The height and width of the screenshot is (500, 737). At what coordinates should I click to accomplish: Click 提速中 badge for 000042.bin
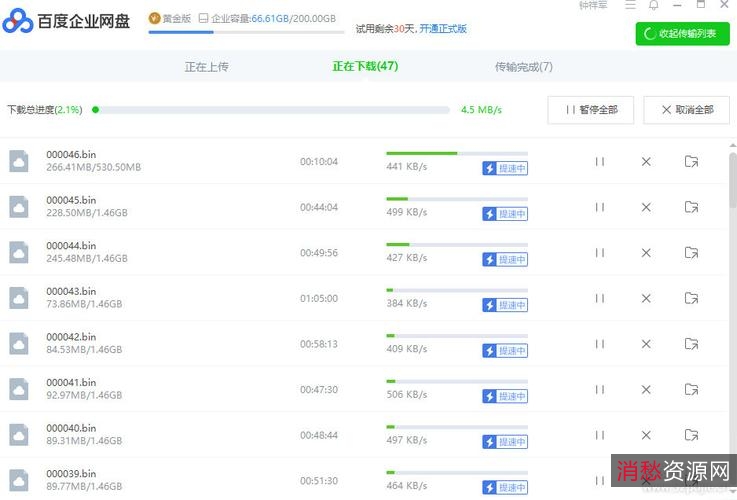click(x=505, y=351)
